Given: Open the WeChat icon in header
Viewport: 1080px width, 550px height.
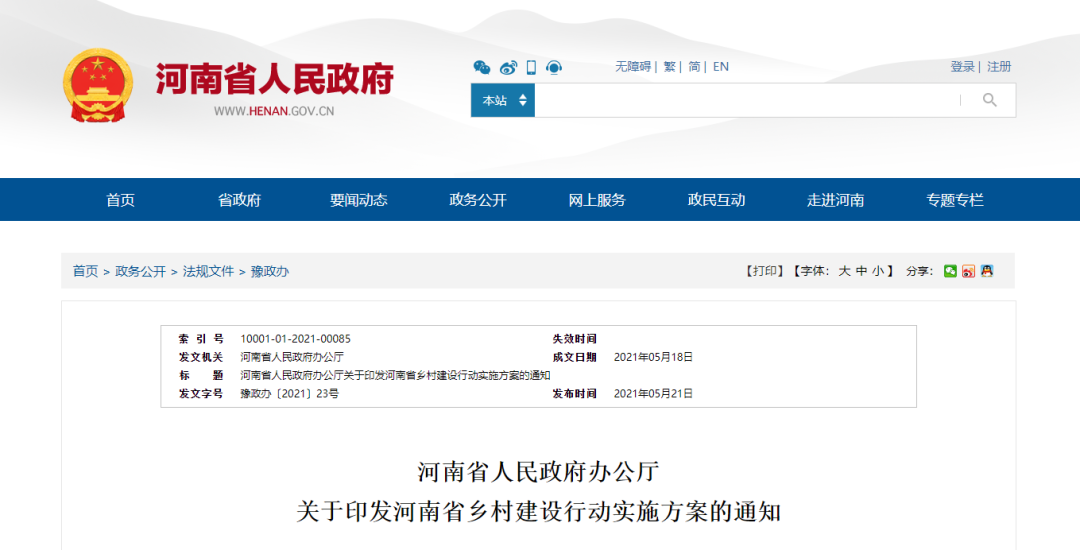Looking at the screenshot, I should 482,67.
